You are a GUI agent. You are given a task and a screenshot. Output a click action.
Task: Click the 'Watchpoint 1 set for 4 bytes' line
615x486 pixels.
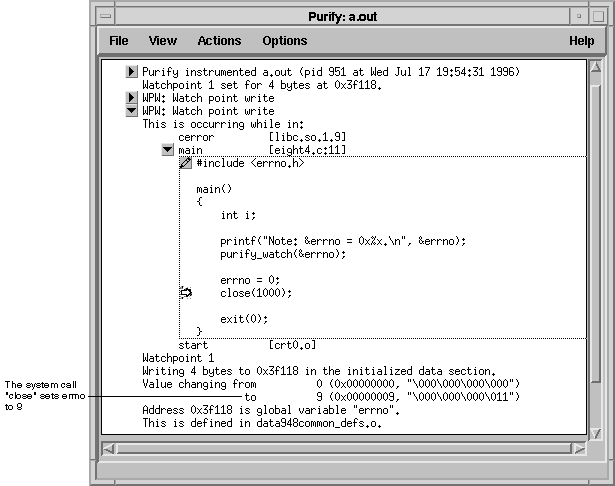pos(262,85)
